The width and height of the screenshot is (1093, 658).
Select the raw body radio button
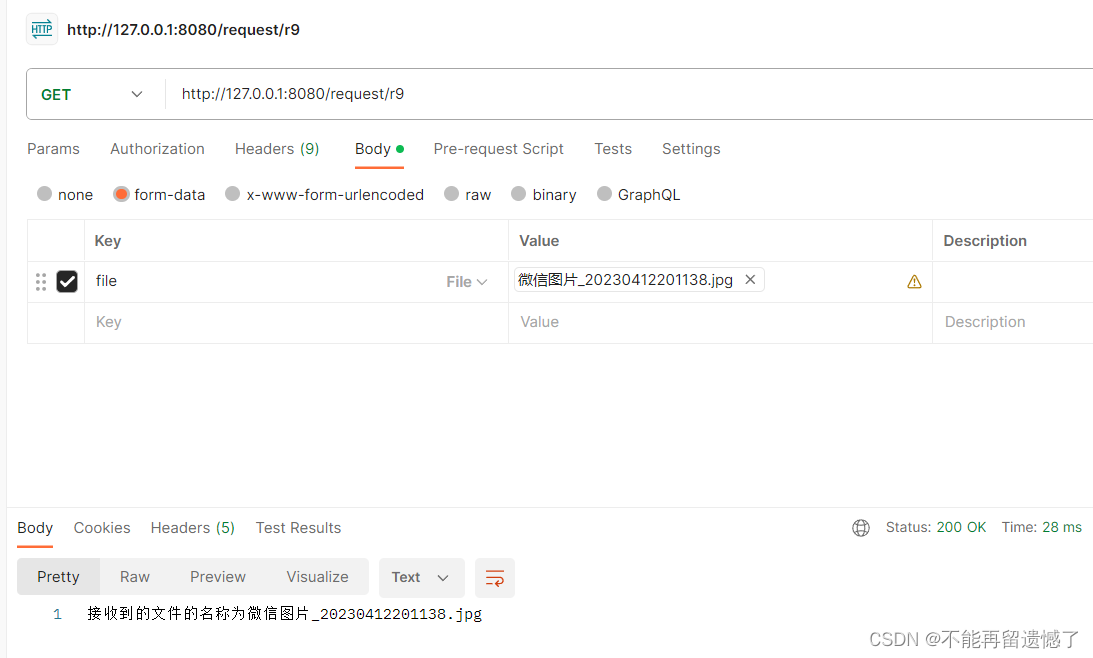(x=452, y=194)
